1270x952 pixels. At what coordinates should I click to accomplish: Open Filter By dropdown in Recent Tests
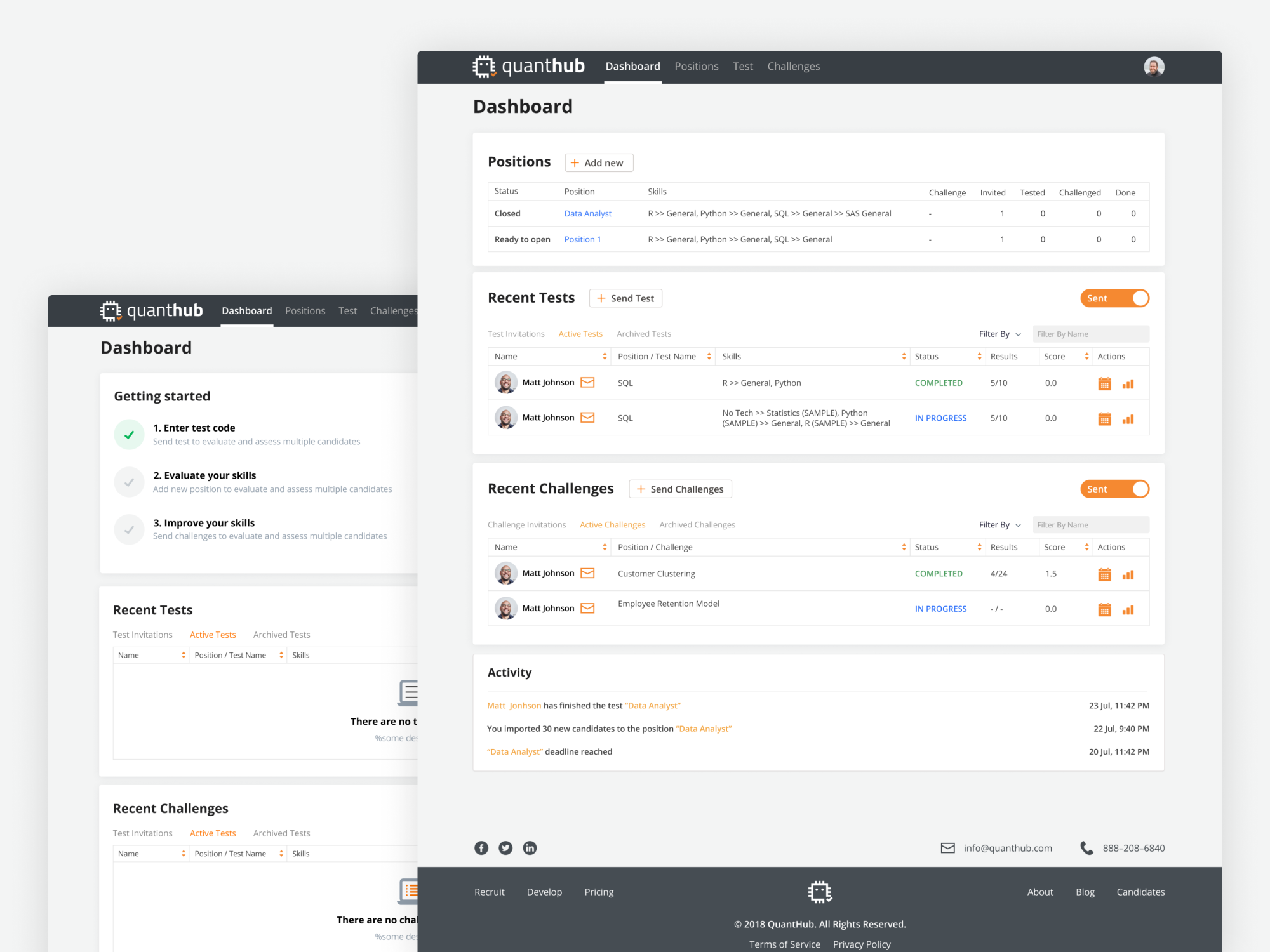pos(999,334)
